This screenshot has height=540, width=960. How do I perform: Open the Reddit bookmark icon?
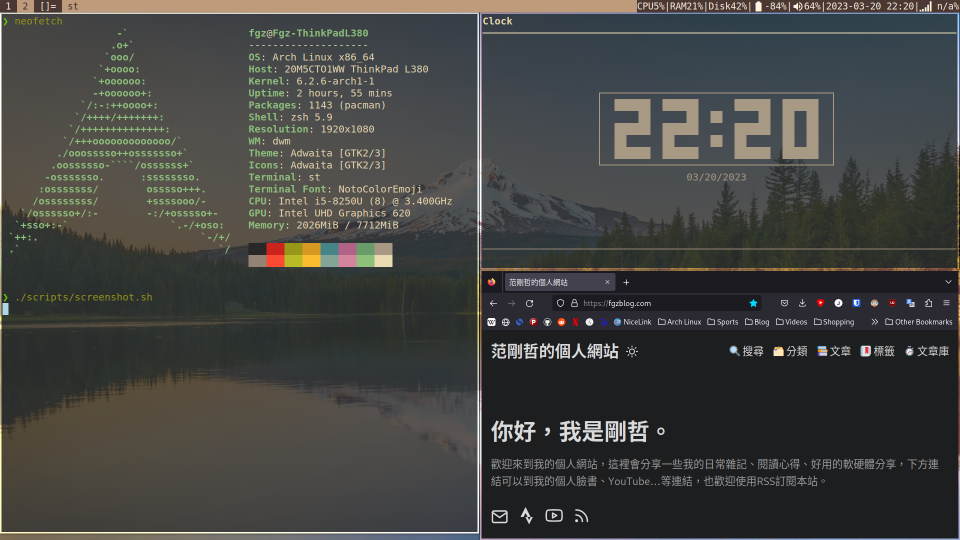(x=561, y=322)
